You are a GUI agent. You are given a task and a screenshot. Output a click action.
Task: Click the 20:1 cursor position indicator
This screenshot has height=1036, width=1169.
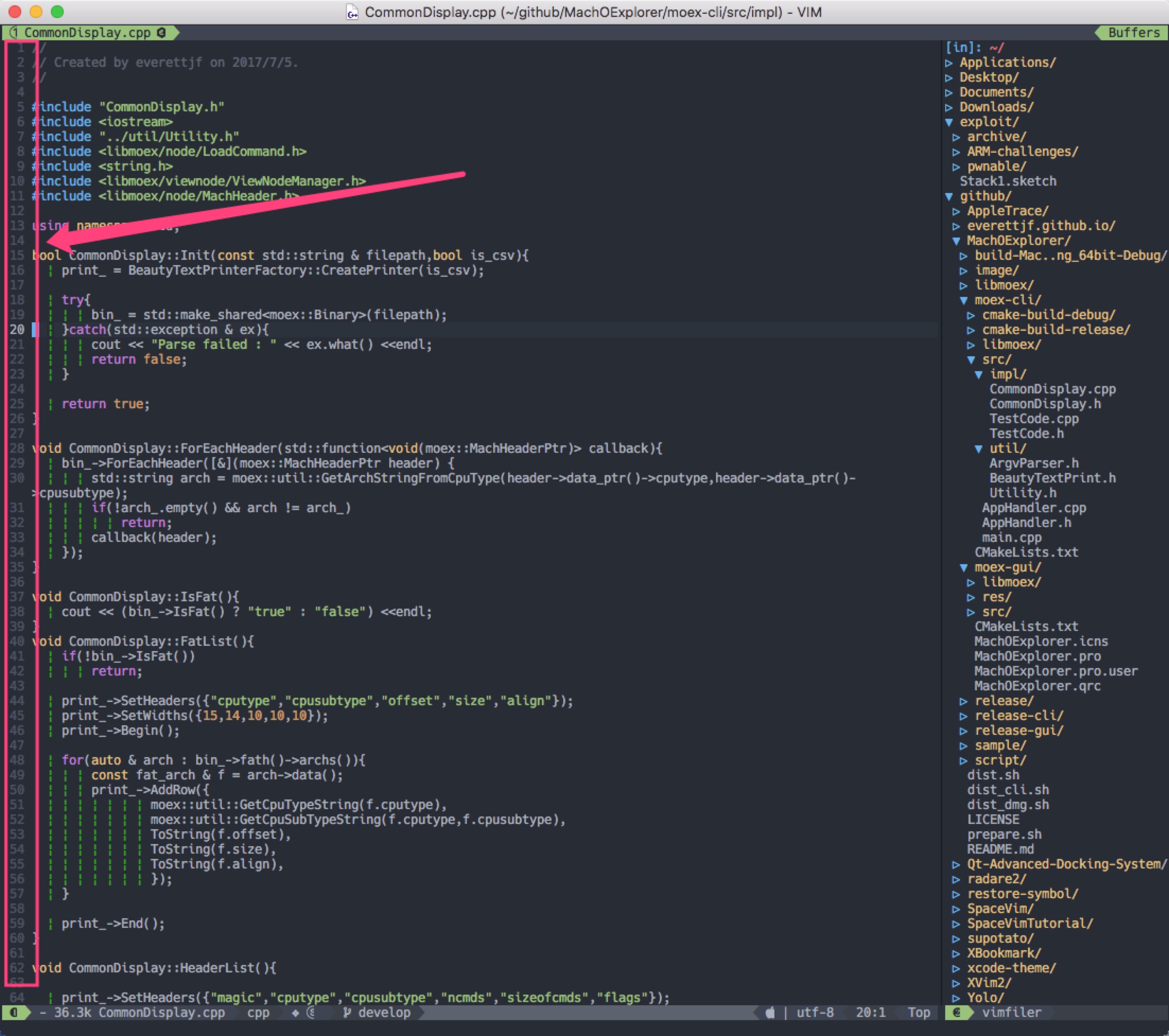click(x=870, y=1013)
